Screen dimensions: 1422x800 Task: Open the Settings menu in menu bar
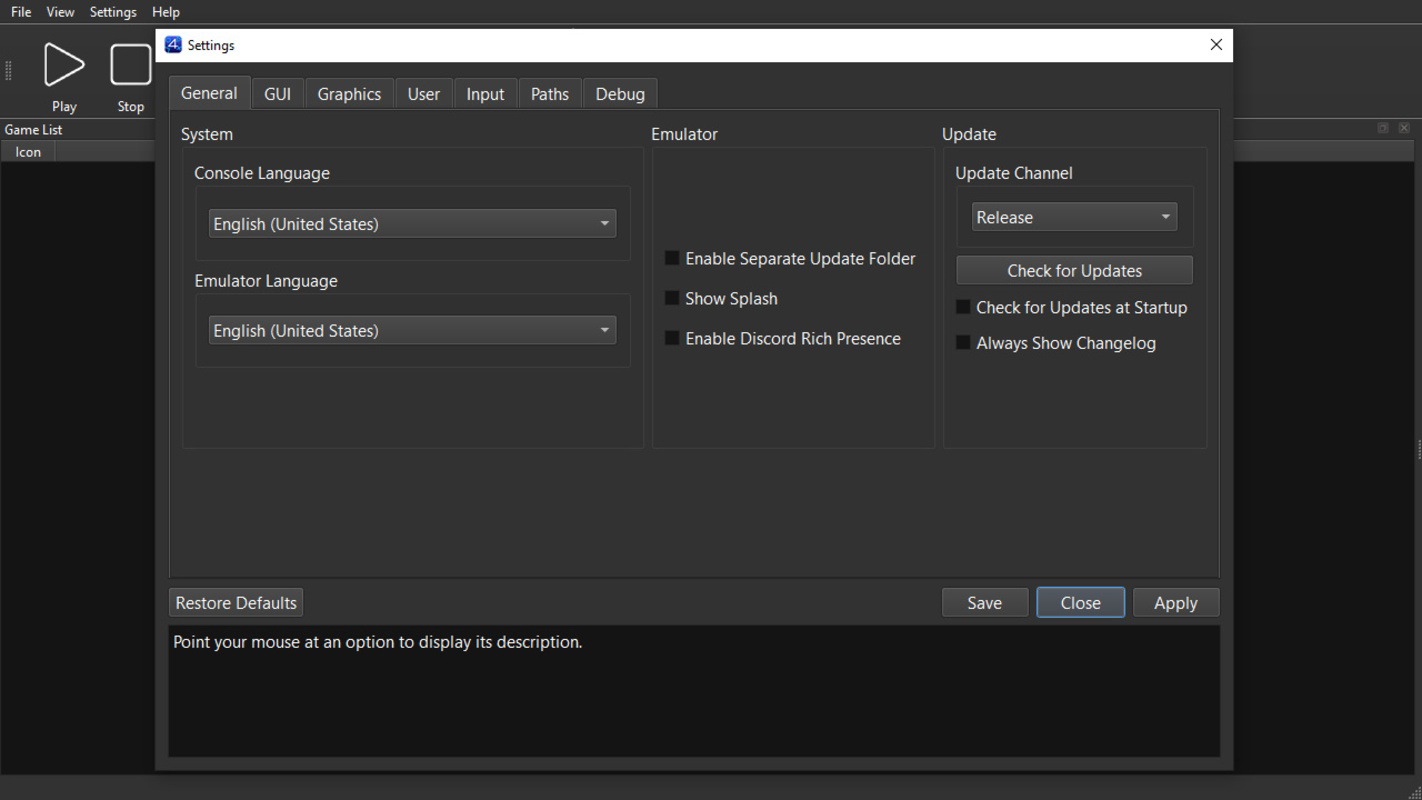point(113,12)
